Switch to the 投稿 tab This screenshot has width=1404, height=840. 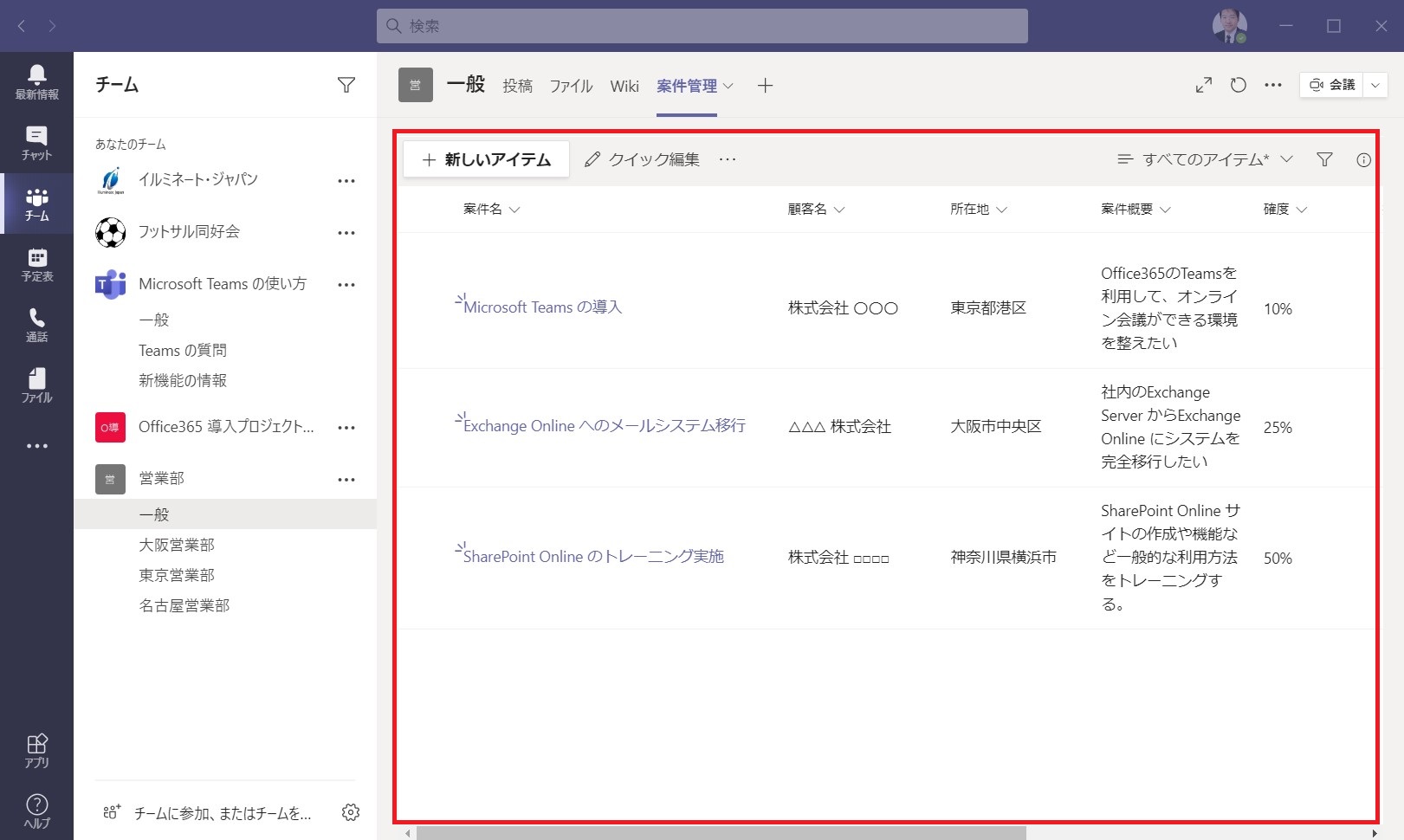pos(518,86)
